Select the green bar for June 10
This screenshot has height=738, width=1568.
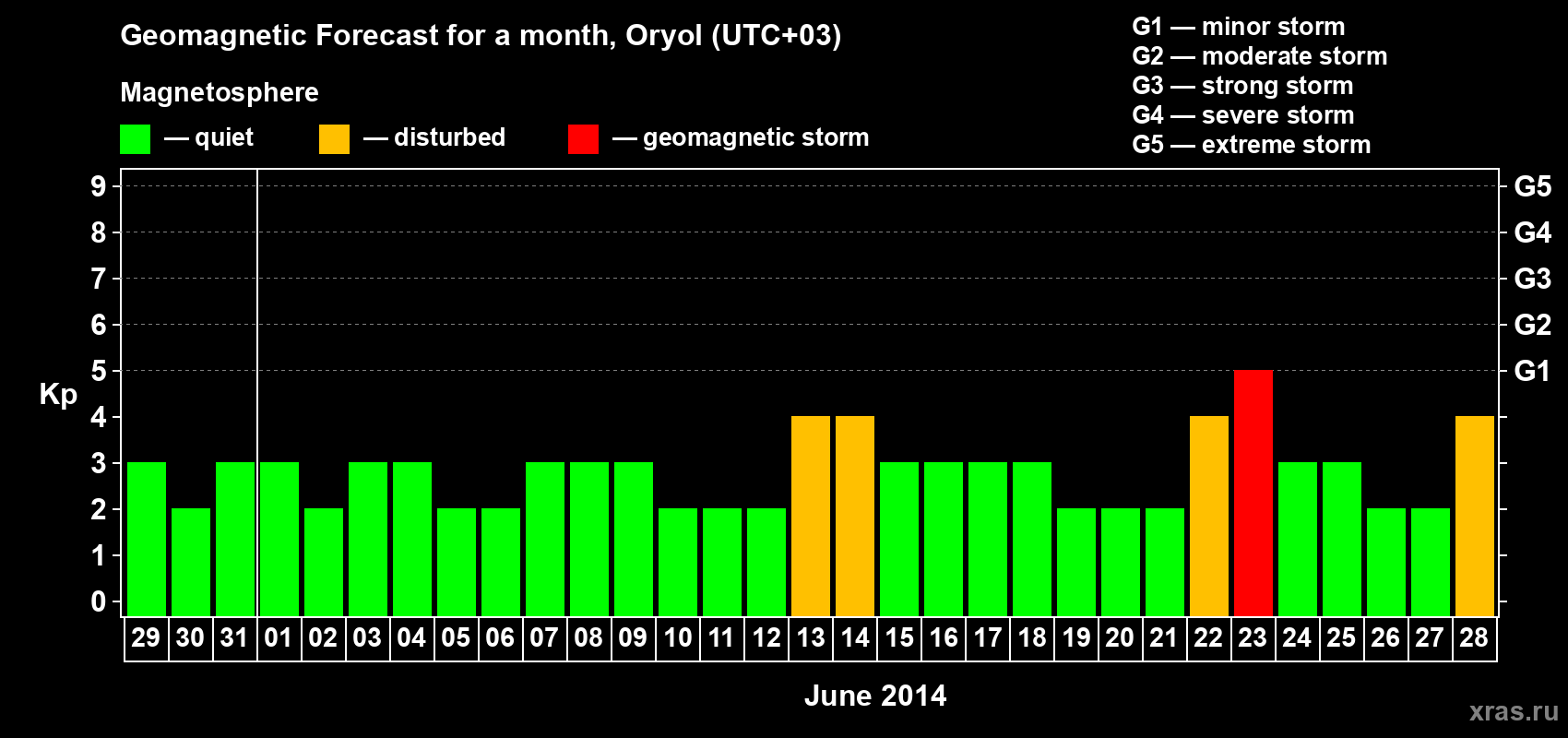[x=678, y=563]
